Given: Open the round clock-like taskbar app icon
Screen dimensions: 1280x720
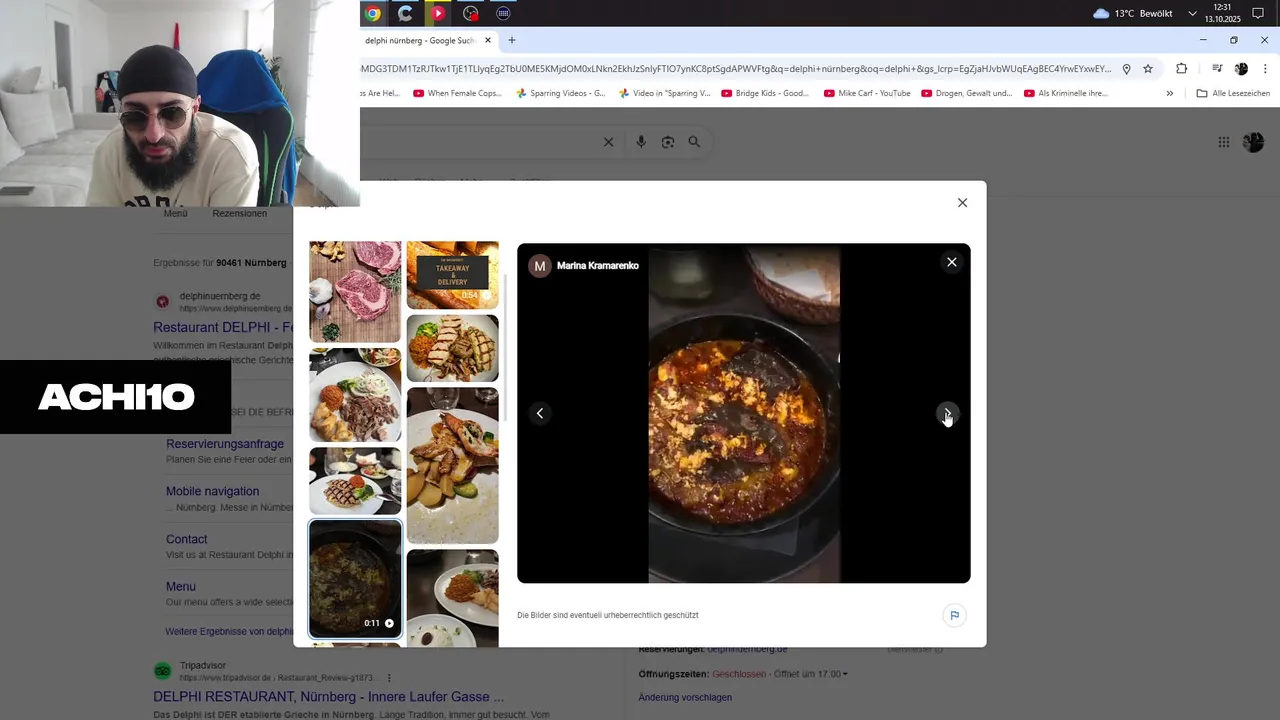Looking at the screenshot, I should (471, 13).
